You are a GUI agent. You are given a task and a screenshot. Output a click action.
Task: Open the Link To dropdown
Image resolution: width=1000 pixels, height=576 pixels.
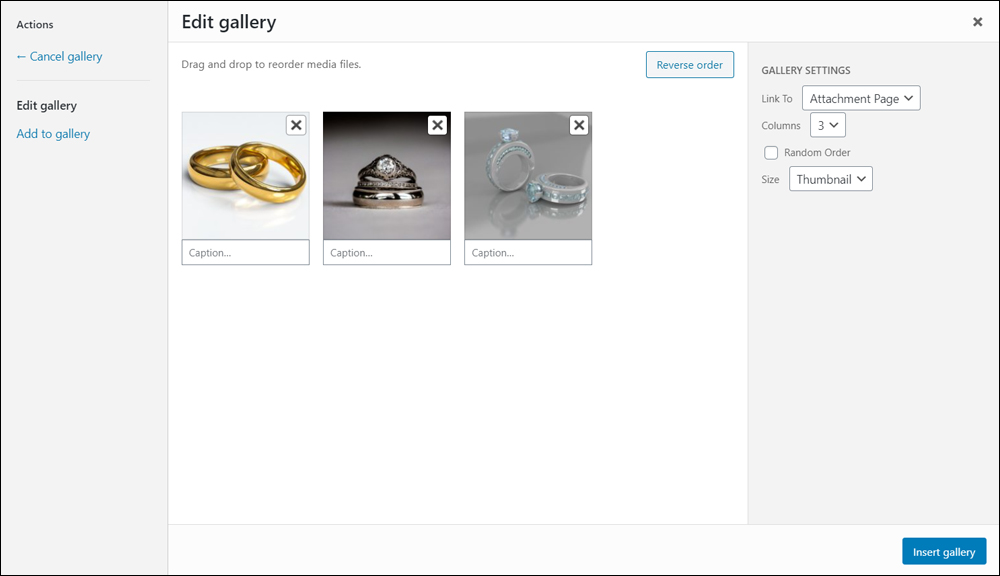[x=861, y=98]
